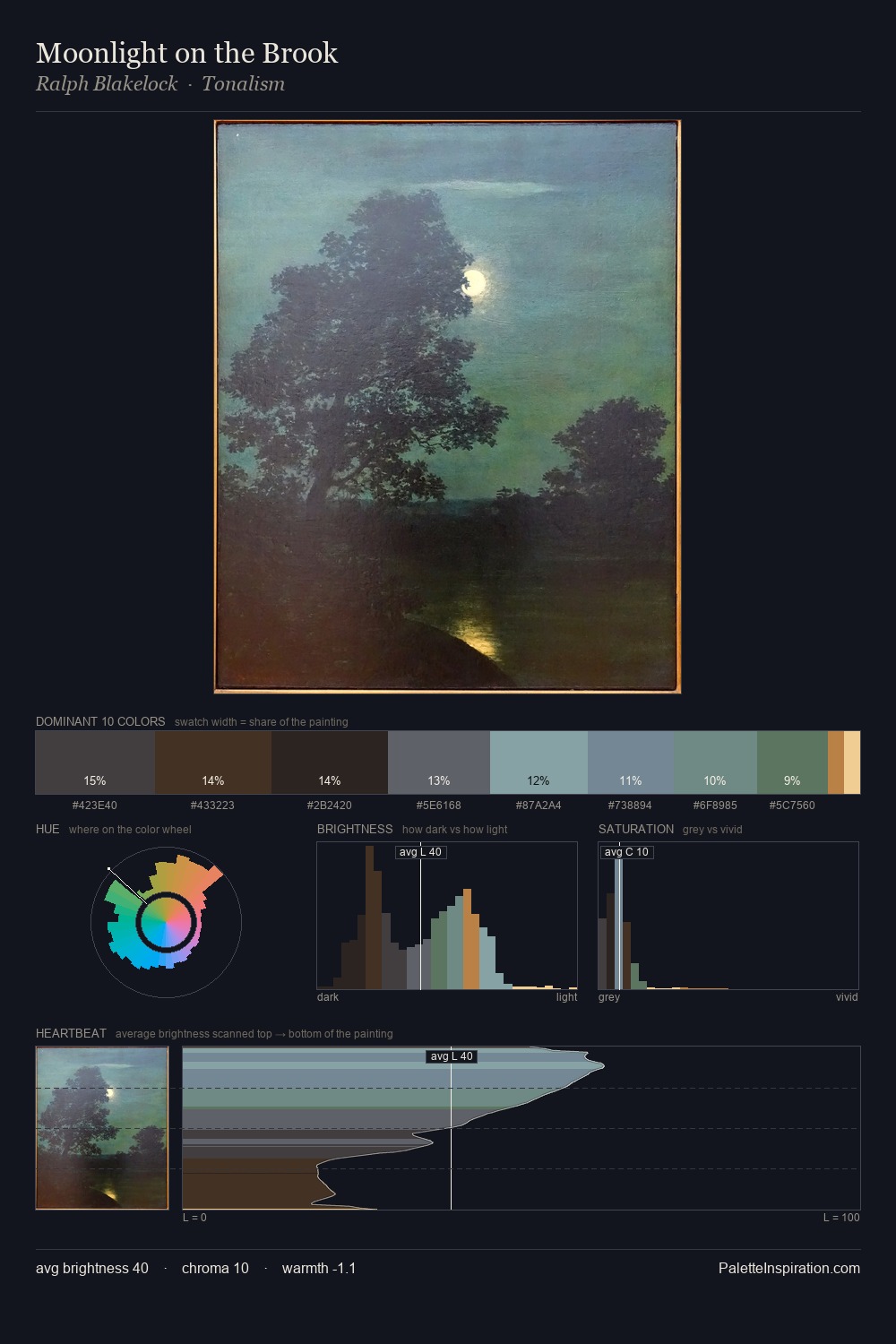This screenshot has height=1344, width=896.
Task: Choose the #6F8985 swatch
Action: (715, 762)
